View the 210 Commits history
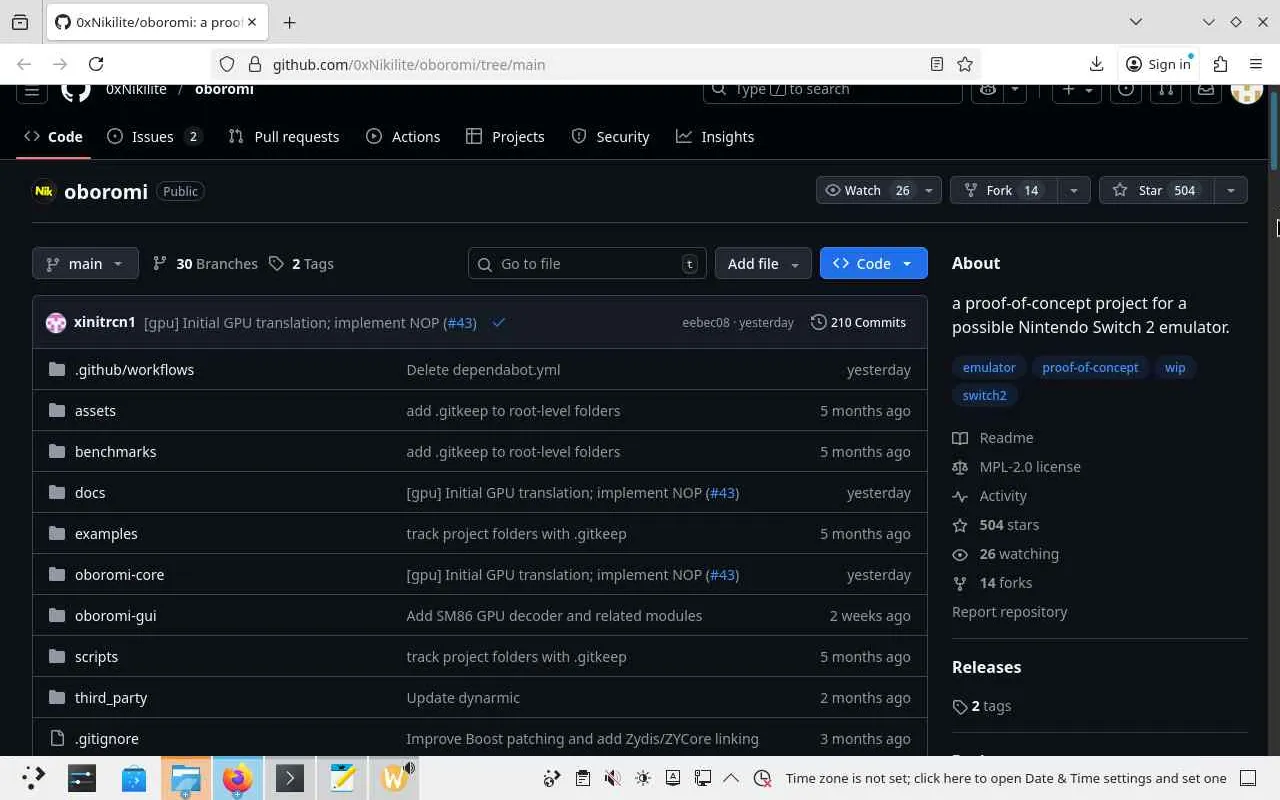Image resolution: width=1280 pixels, height=800 pixels. coord(858,322)
